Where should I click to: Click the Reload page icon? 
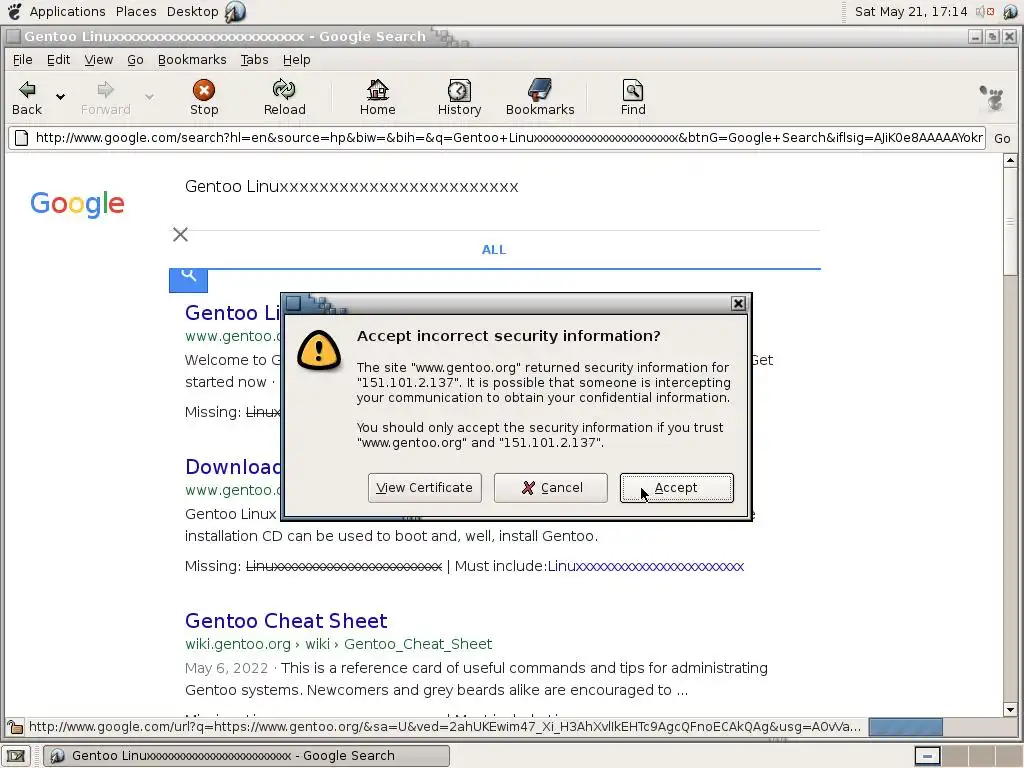point(284,90)
